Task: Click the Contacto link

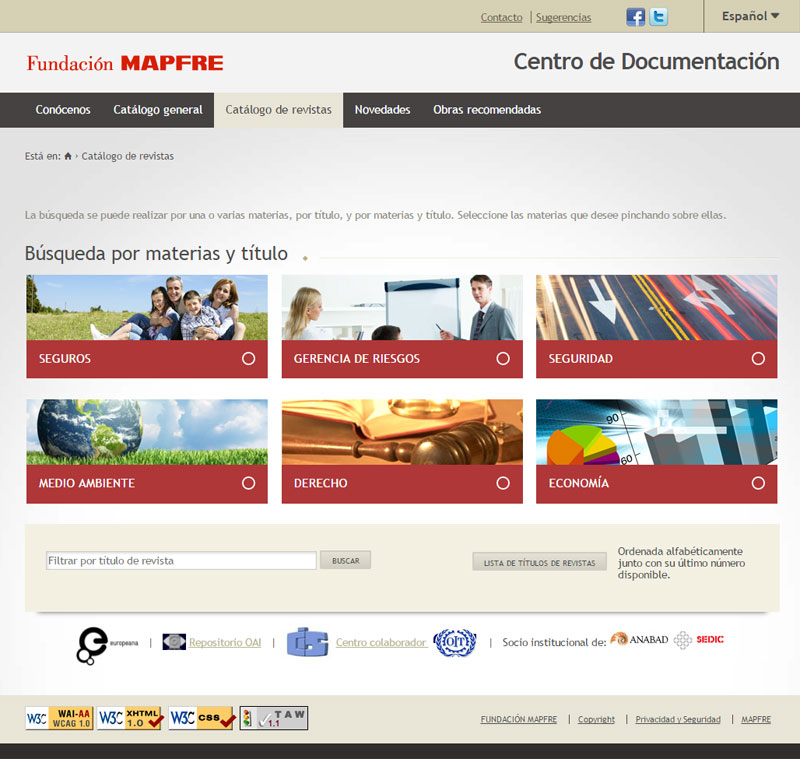Action: coord(502,17)
